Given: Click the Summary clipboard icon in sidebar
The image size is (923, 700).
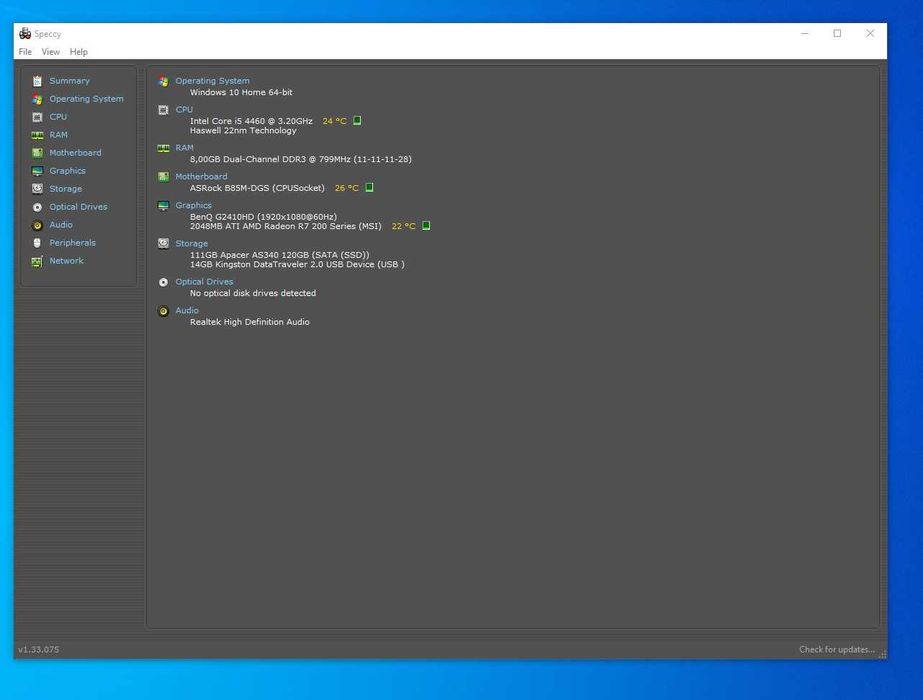Looking at the screenshot, I should [37, 81].
